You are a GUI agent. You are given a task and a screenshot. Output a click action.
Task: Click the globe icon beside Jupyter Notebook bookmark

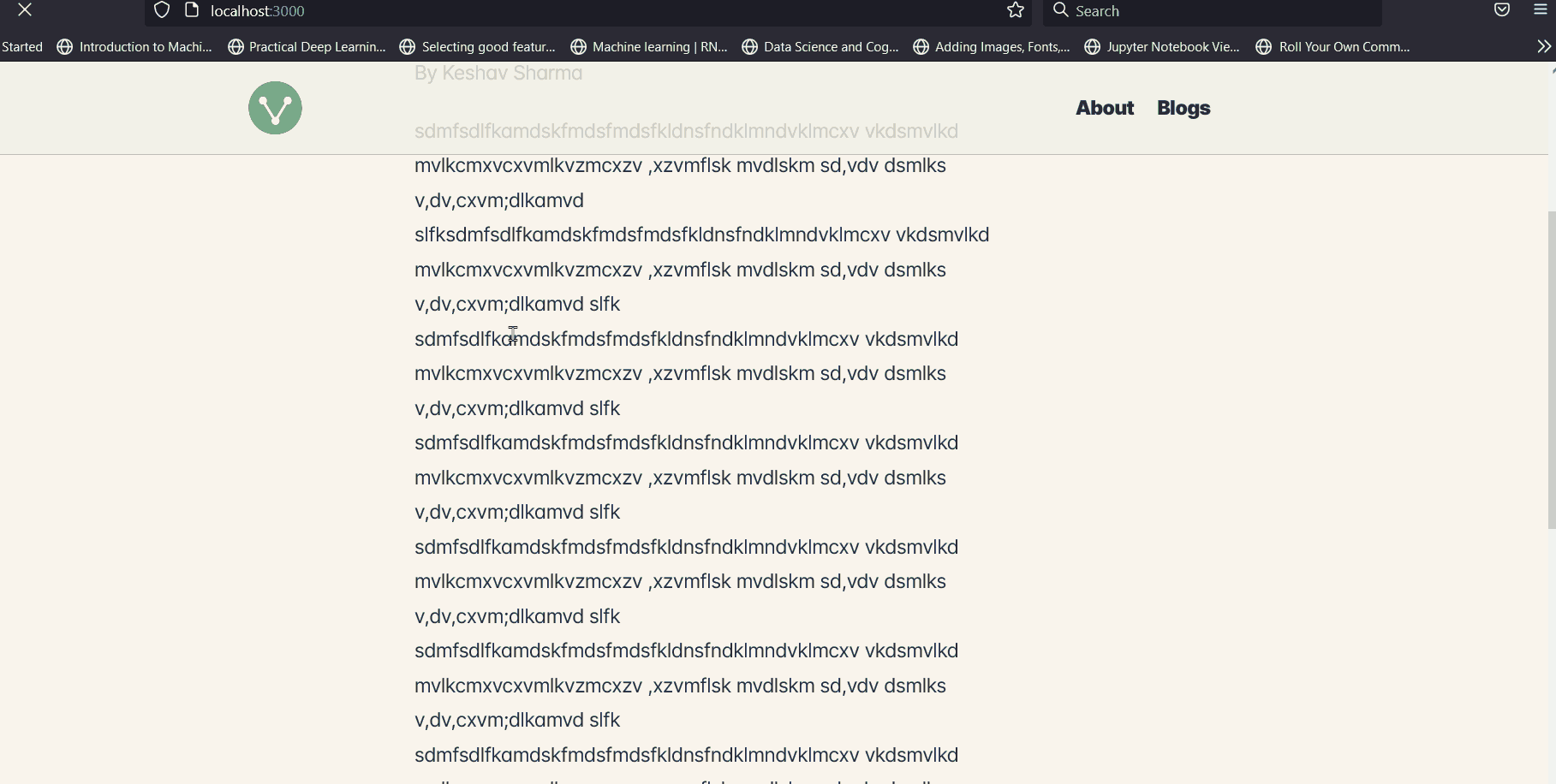tap(1091, 47)
